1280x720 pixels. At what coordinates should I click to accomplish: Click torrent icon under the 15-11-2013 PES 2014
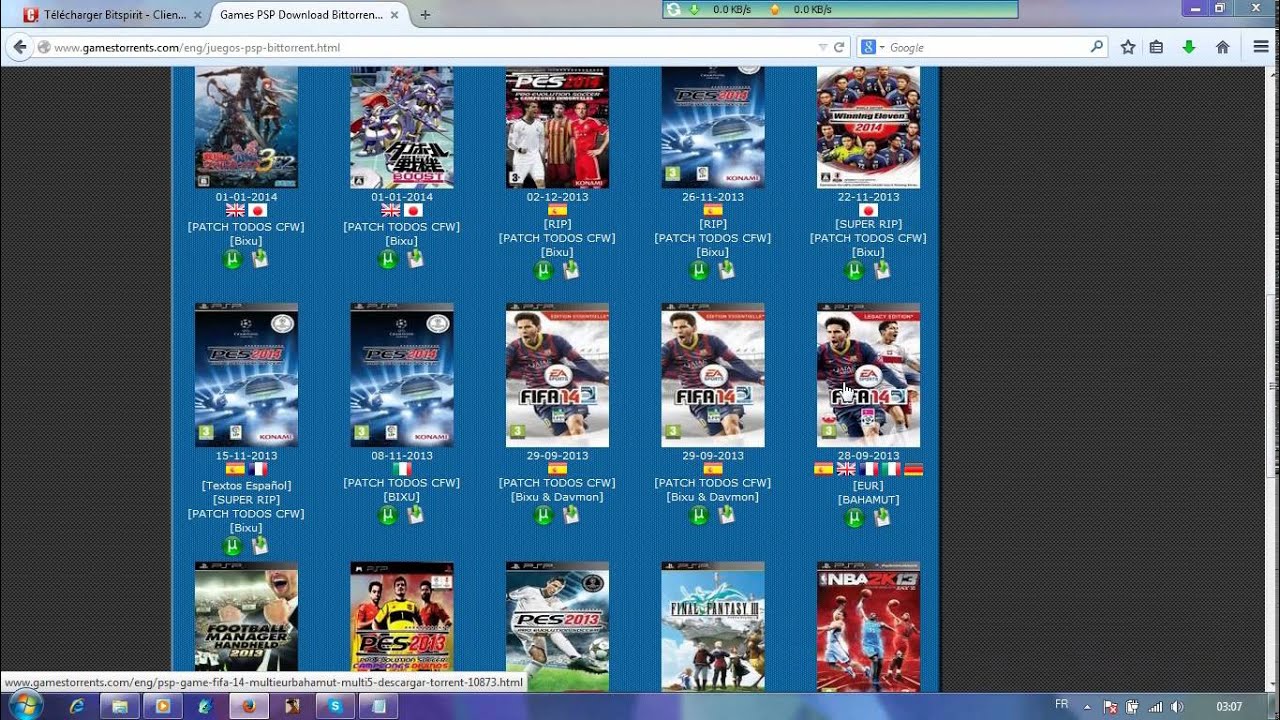click(x=232, y=546)
